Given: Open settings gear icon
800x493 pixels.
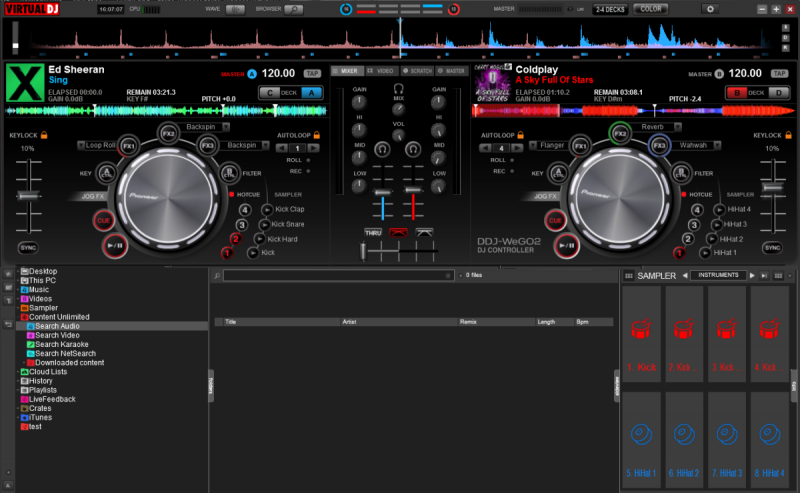Looking at the screenshot, I should pos(710,9).
